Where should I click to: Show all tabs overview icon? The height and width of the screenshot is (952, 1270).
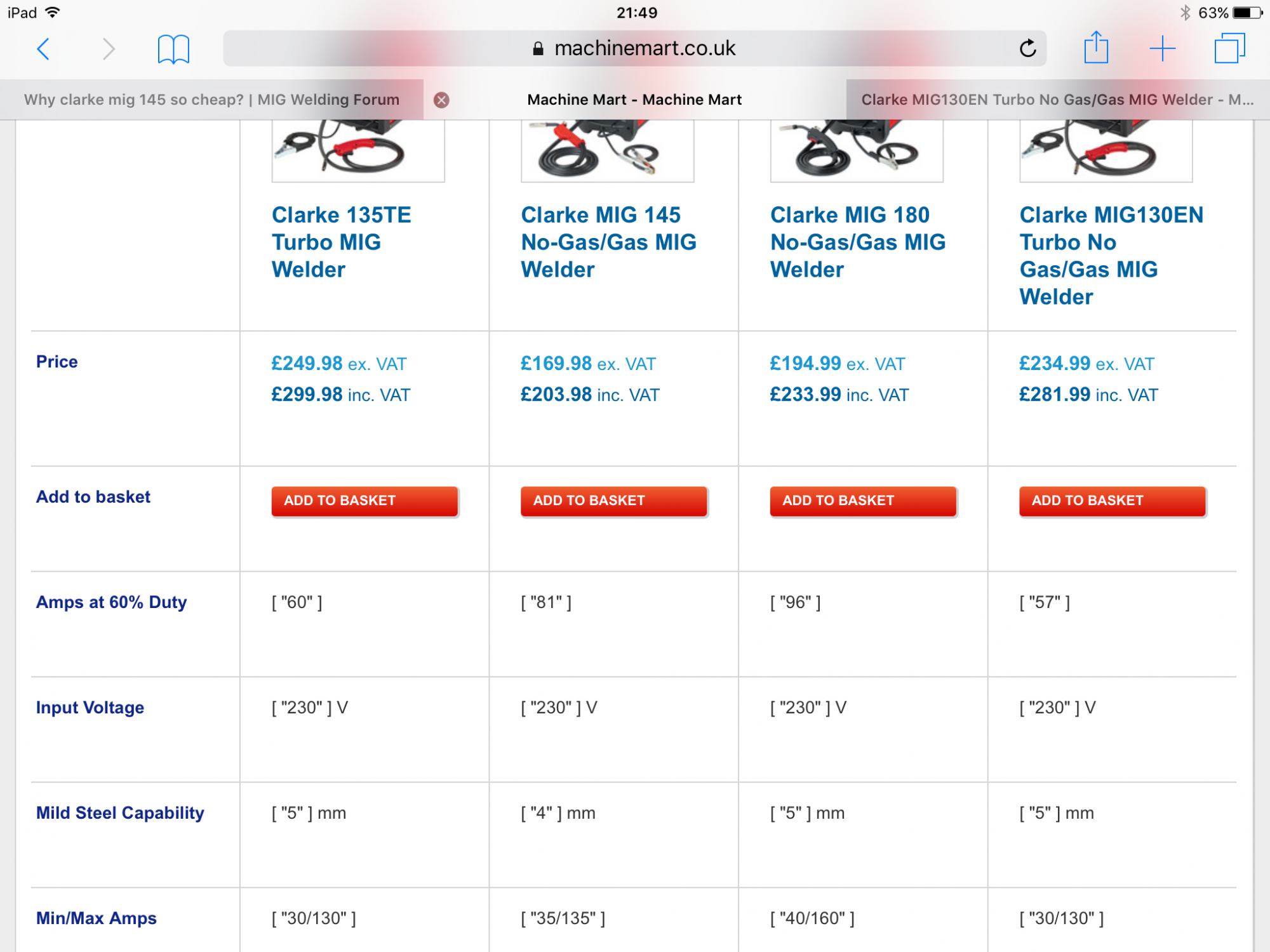point(1230,48)
